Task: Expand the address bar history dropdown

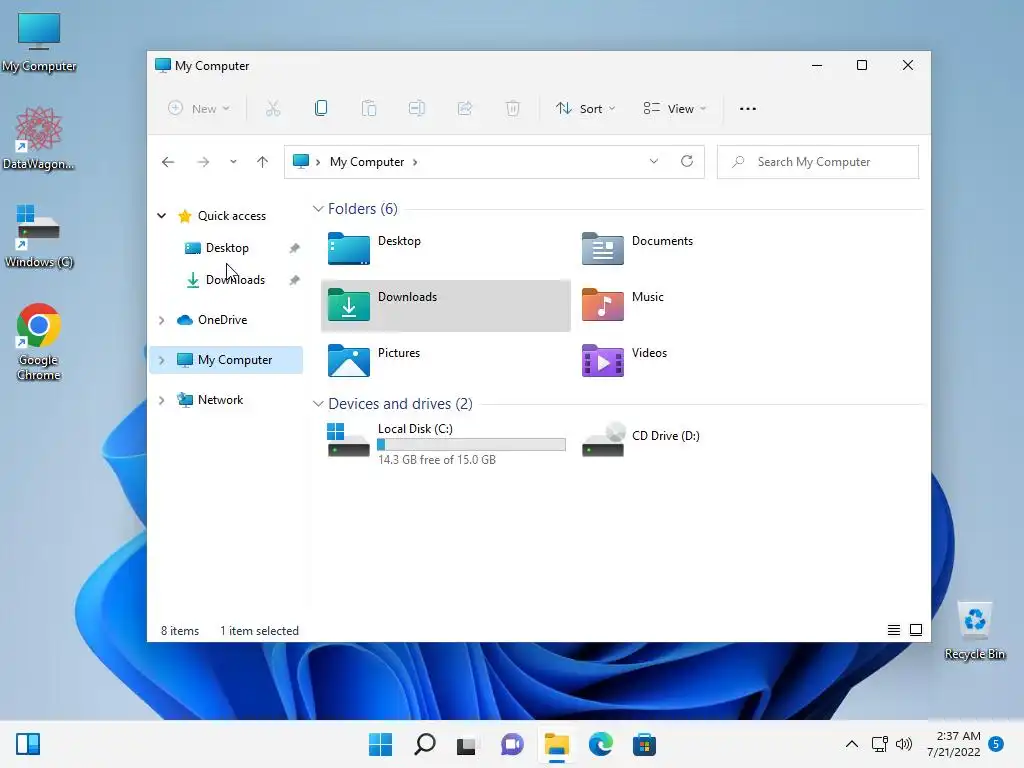Action: coord(654,161)
